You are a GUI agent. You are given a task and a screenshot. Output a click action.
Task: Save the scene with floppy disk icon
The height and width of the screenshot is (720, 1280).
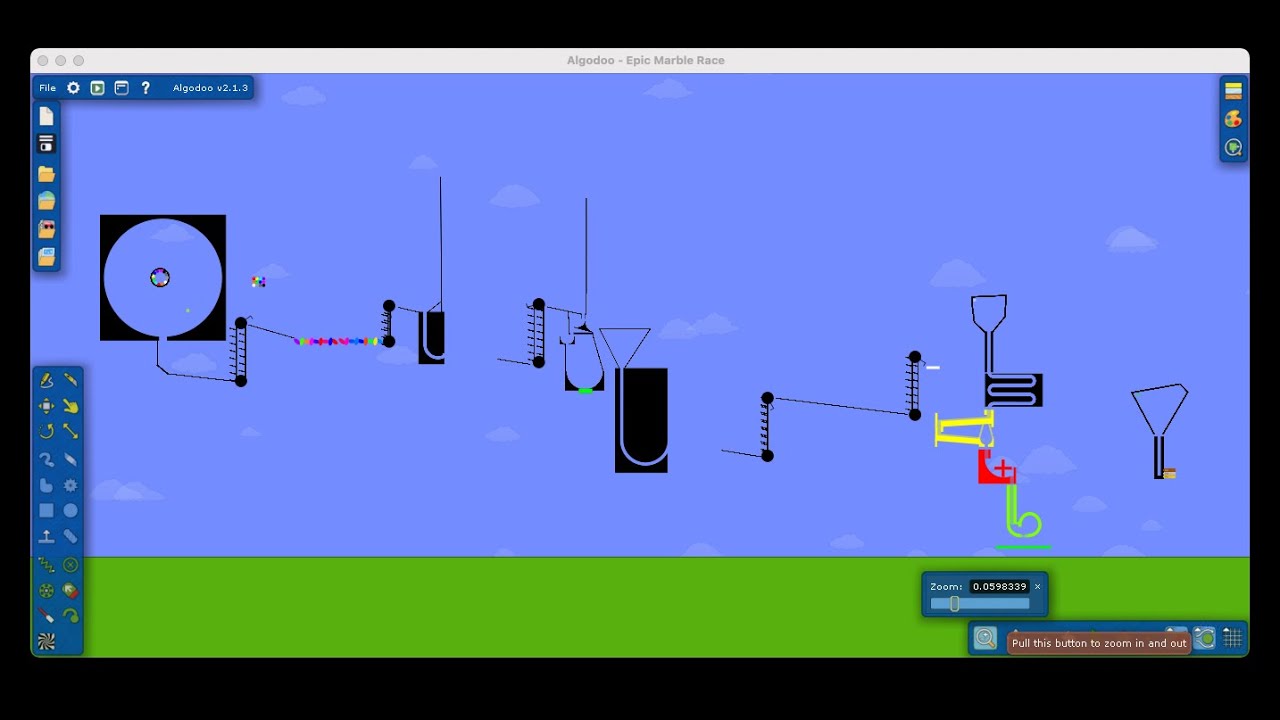46,144
